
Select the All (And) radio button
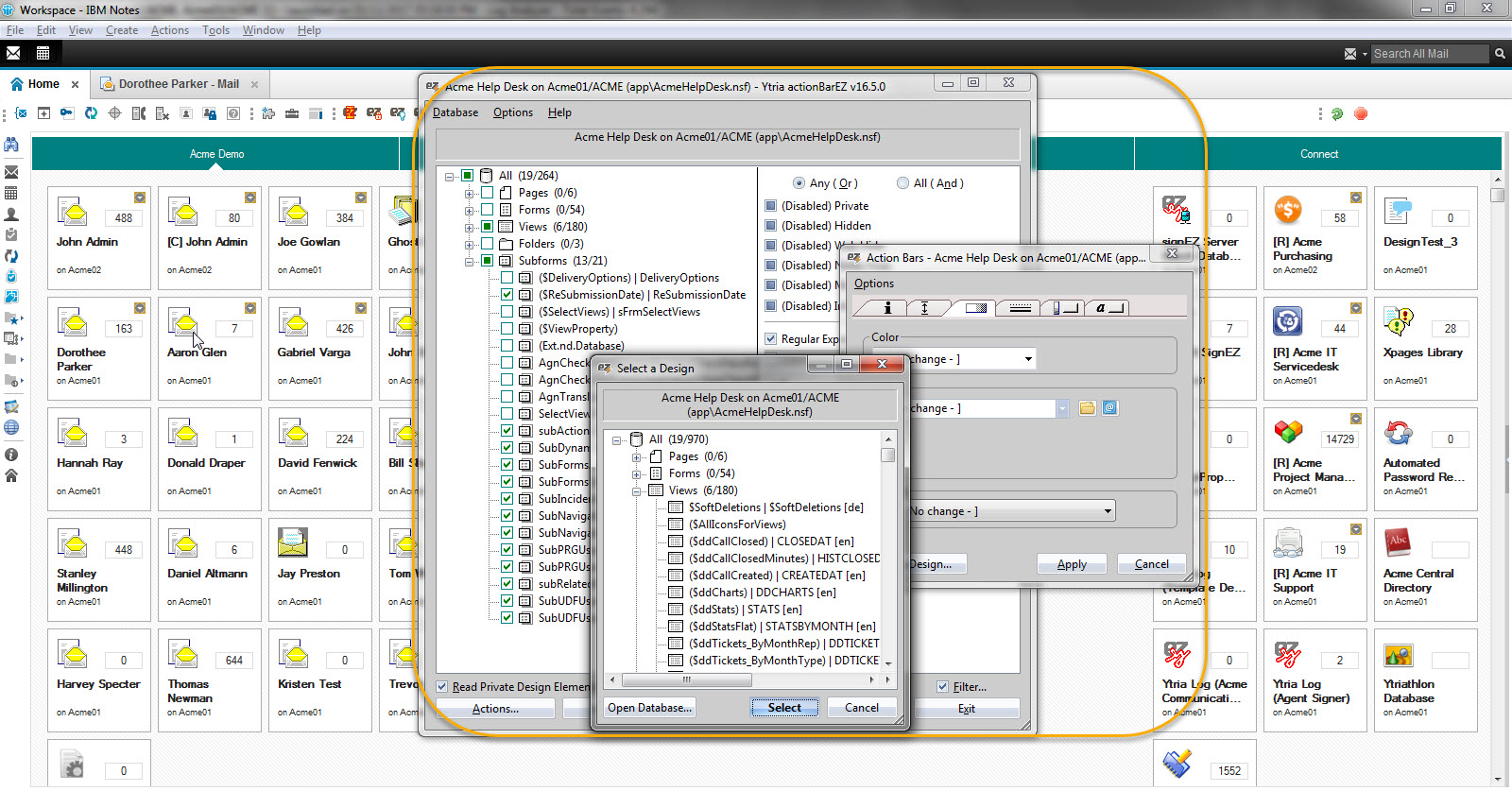[902, 183]
